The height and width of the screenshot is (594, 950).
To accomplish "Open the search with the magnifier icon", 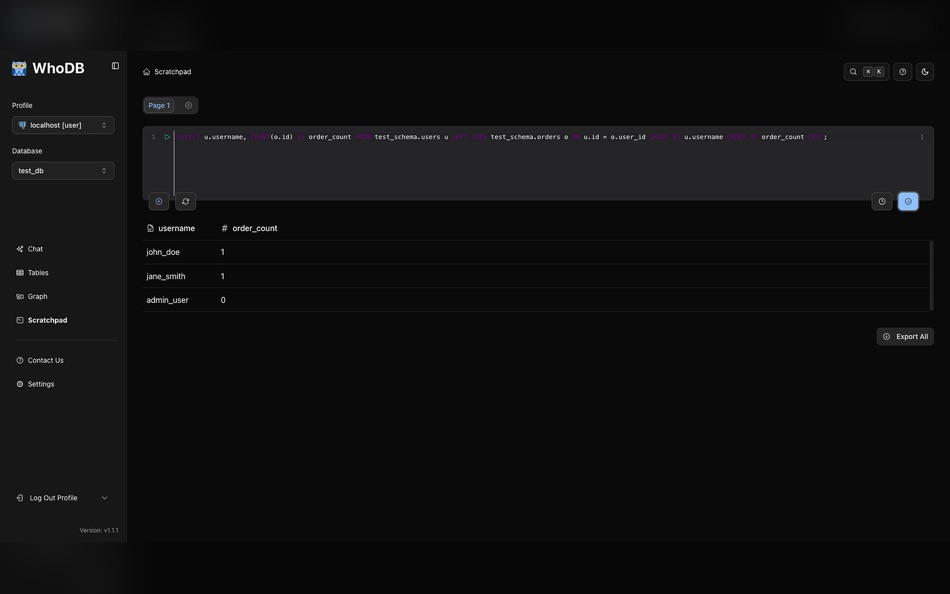I will [x=851, y=69].
